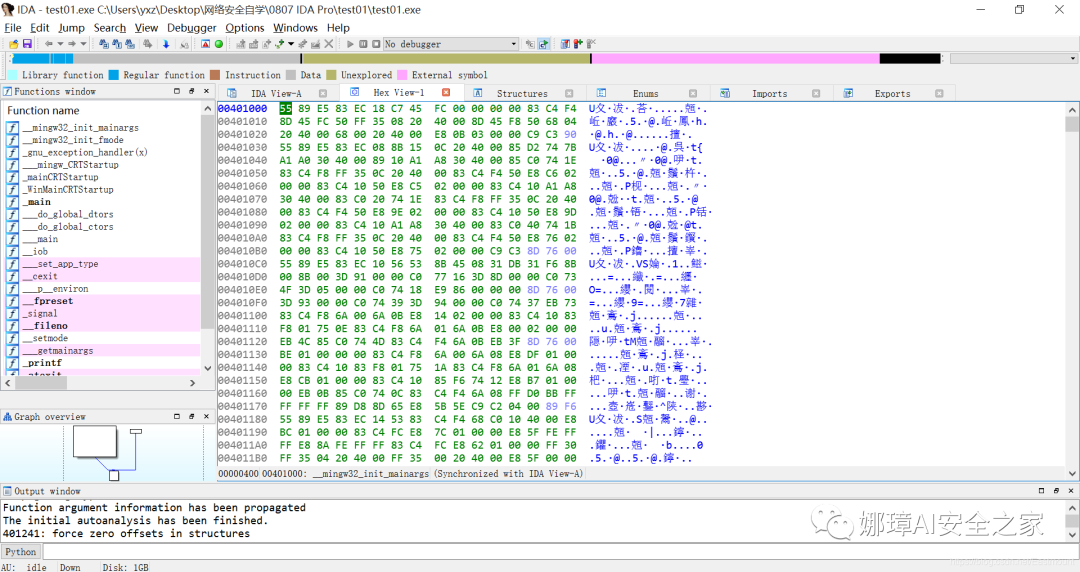Click the green cross-reference arrows icon
Screen dimensions: 1080x572
[280, 44]
